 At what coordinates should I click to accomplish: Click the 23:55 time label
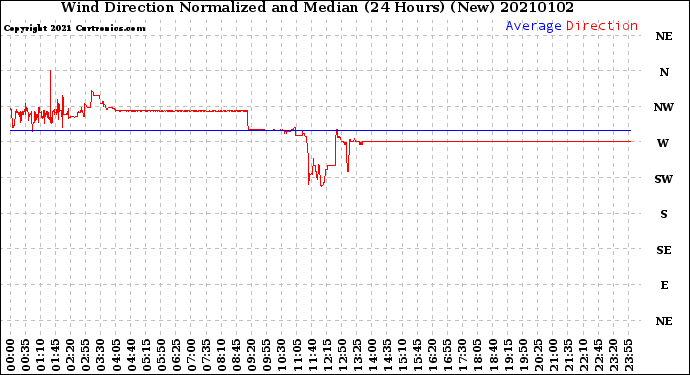pyautogui.click(x=630, y=355)
